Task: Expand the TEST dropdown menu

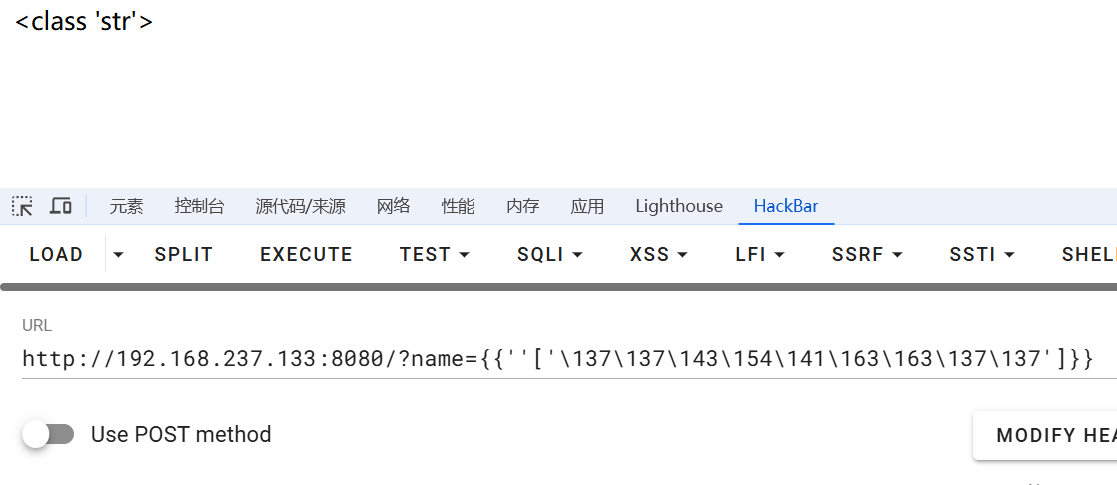Action: click(x=434, y=255)
